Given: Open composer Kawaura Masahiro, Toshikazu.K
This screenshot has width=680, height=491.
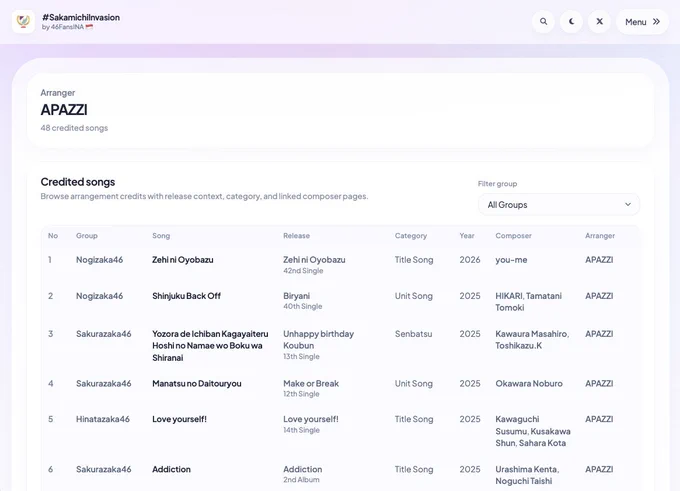Looking at the screenshot, I should [533, 340].
